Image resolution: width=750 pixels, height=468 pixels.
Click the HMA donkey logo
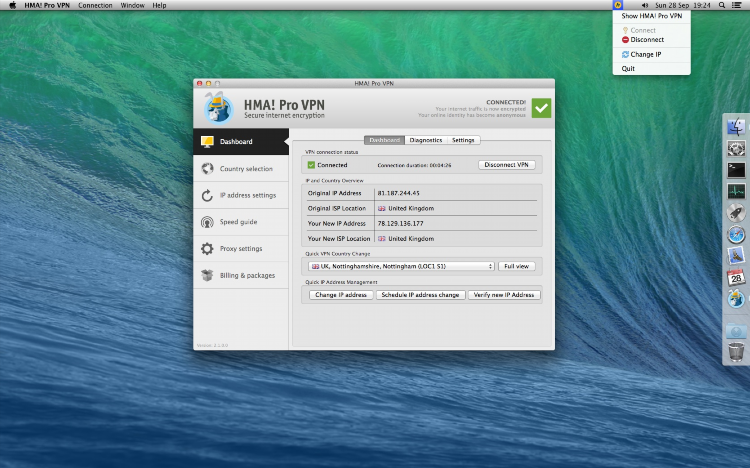(x=218, y=108)
